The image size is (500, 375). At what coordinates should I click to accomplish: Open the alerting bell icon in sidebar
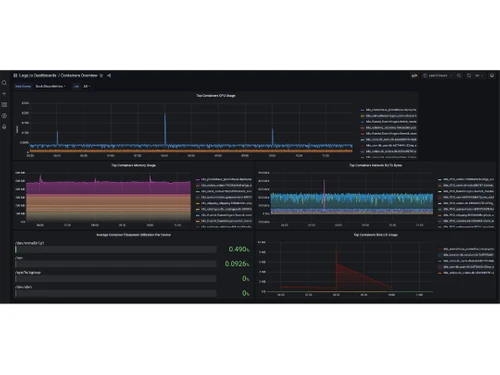4,127
